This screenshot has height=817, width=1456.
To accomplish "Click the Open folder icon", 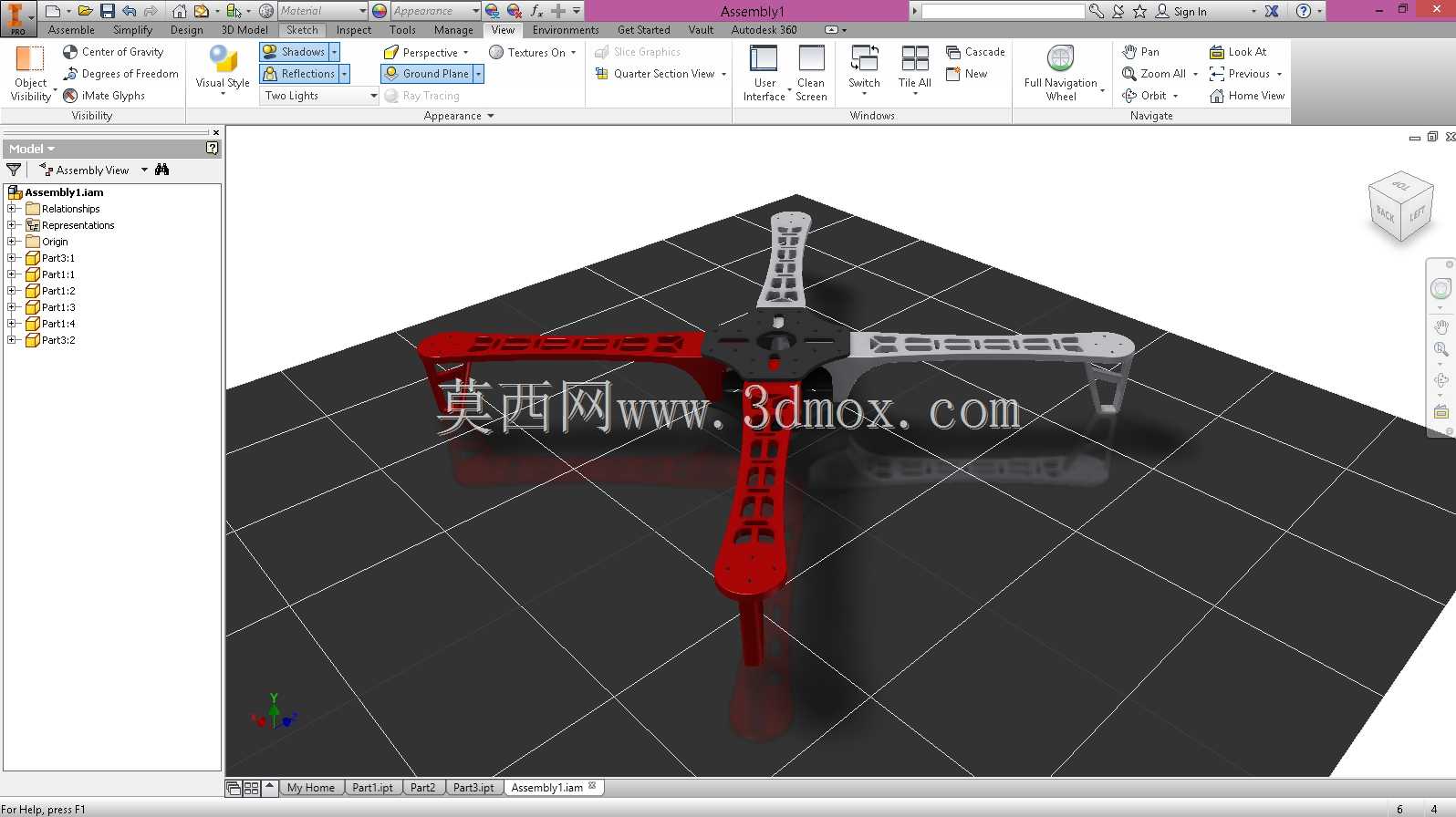I will 85,11.
